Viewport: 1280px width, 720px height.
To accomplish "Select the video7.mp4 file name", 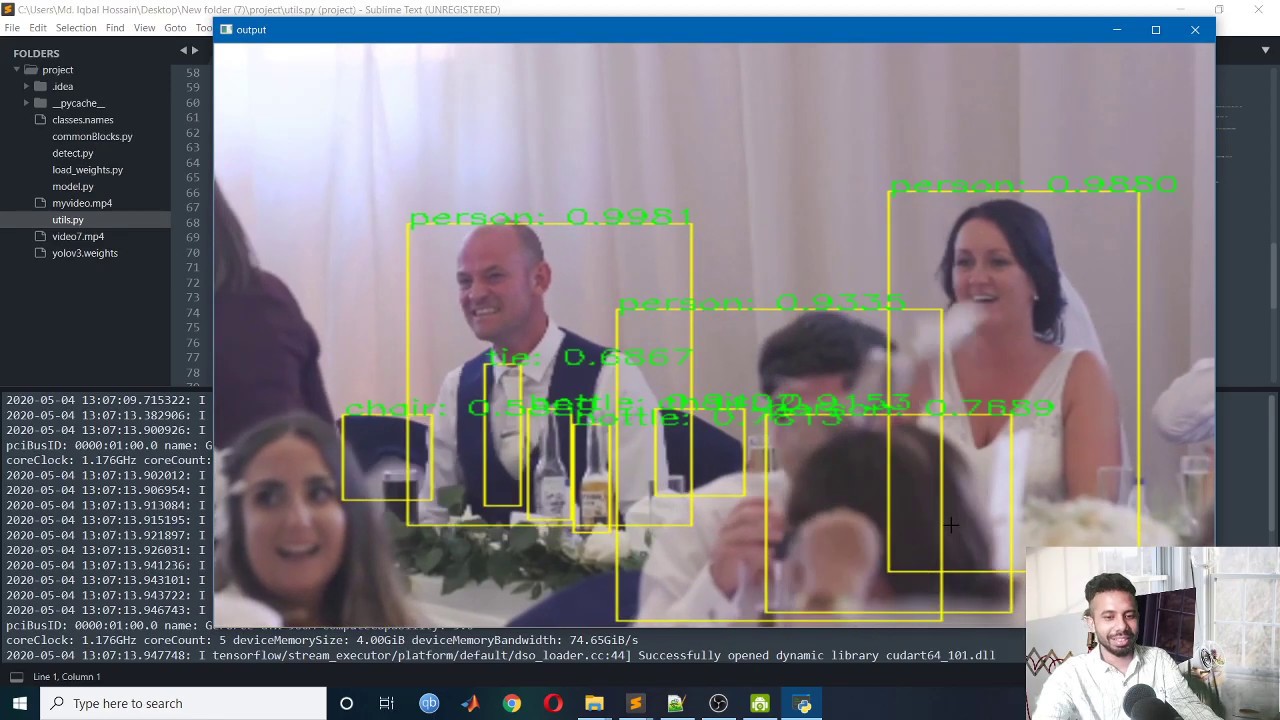I will 78,237.
